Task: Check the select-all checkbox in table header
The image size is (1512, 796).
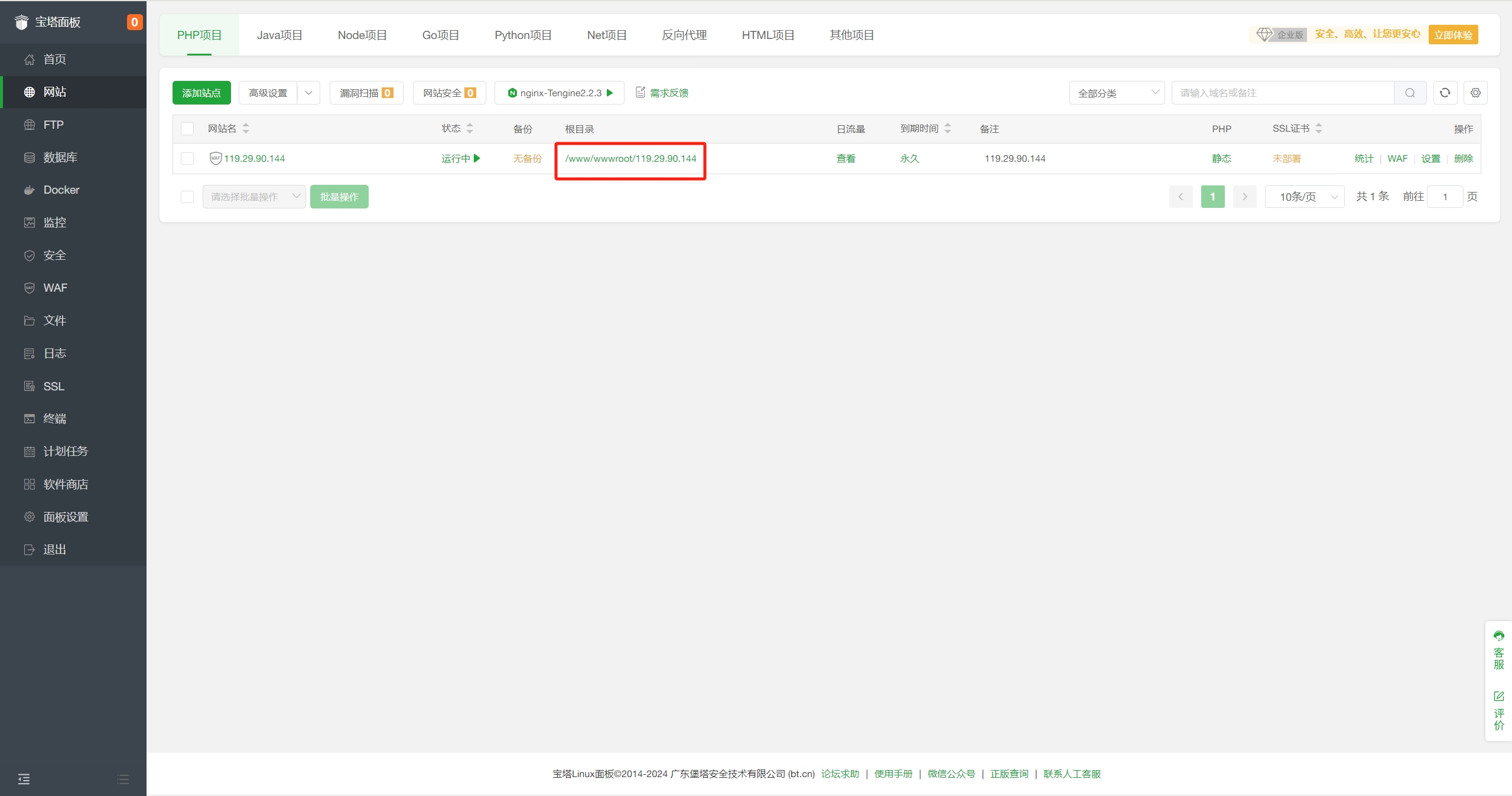Action: coord(187,129)
